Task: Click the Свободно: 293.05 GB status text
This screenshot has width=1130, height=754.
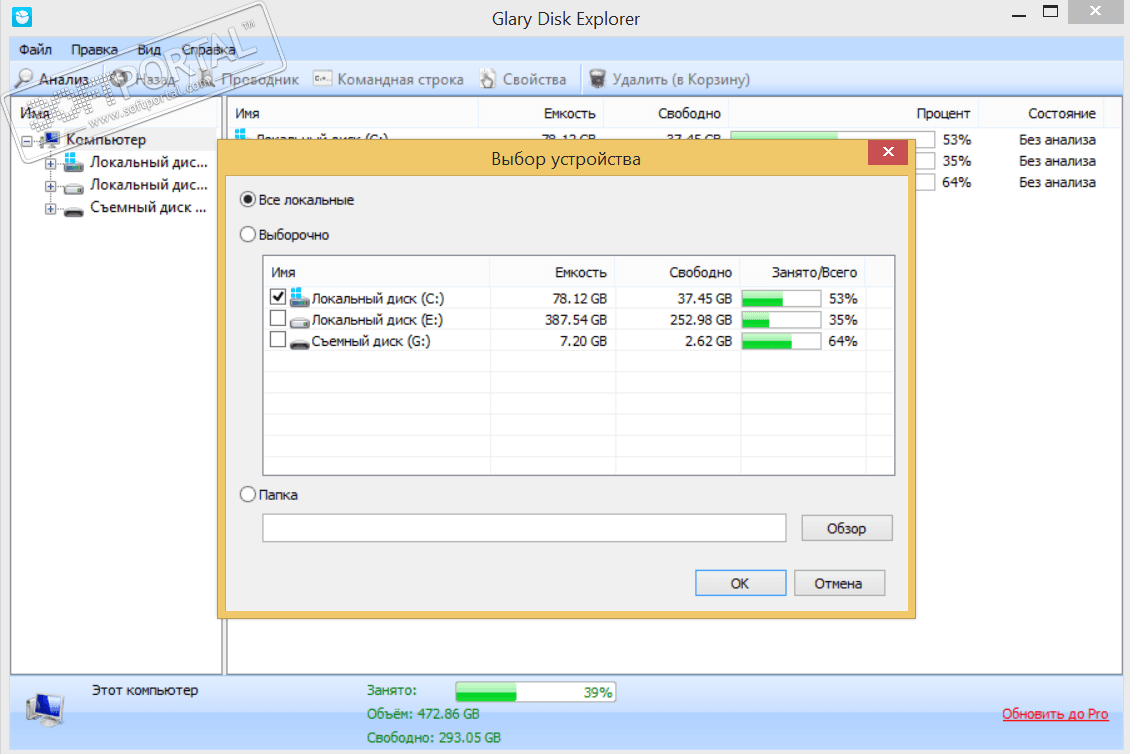Action: point(434,737)
